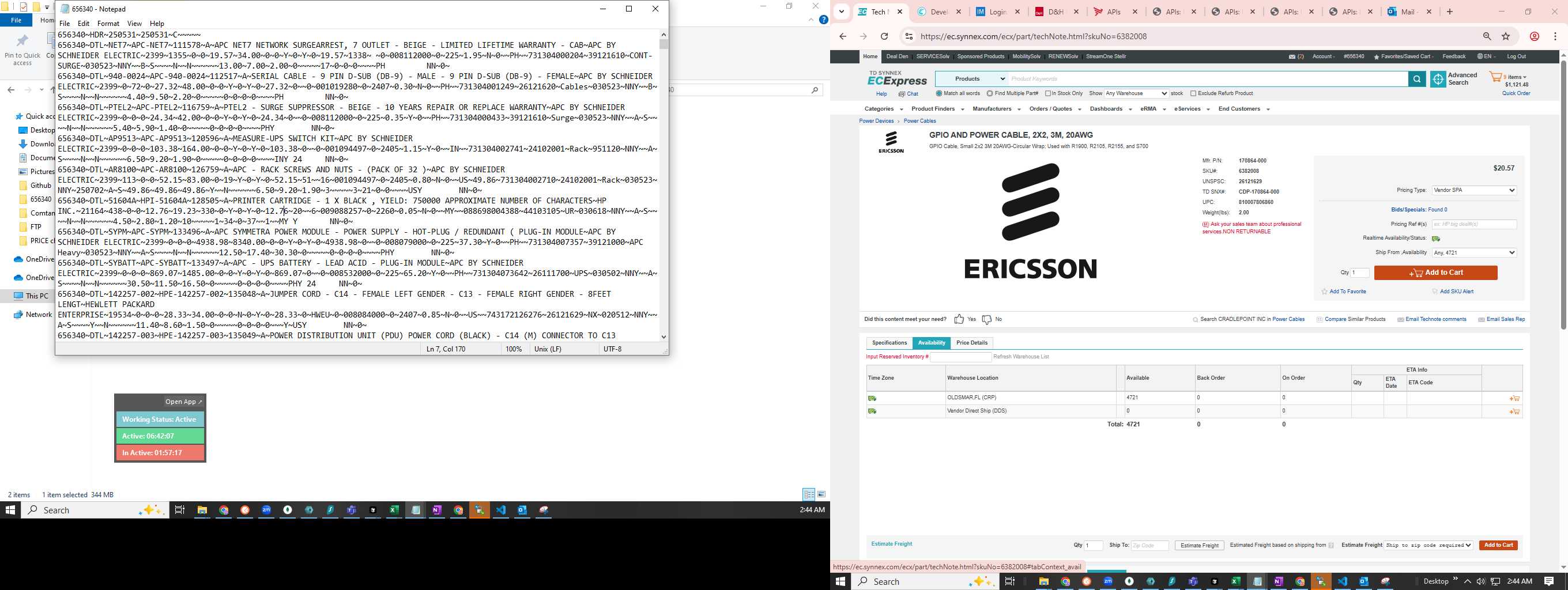Click the Estimate Freight Zip Code field
The width and height of the screenshot is (1568, 590).
[x=1150, y=546]
